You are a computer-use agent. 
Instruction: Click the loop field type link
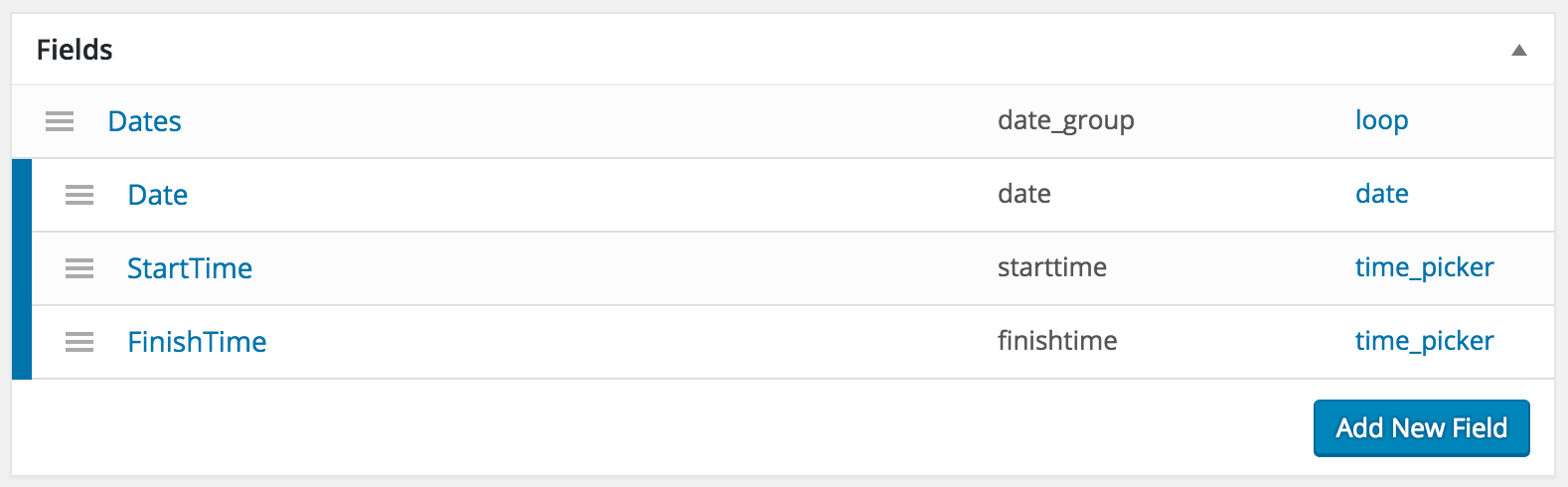point(1381,120)
